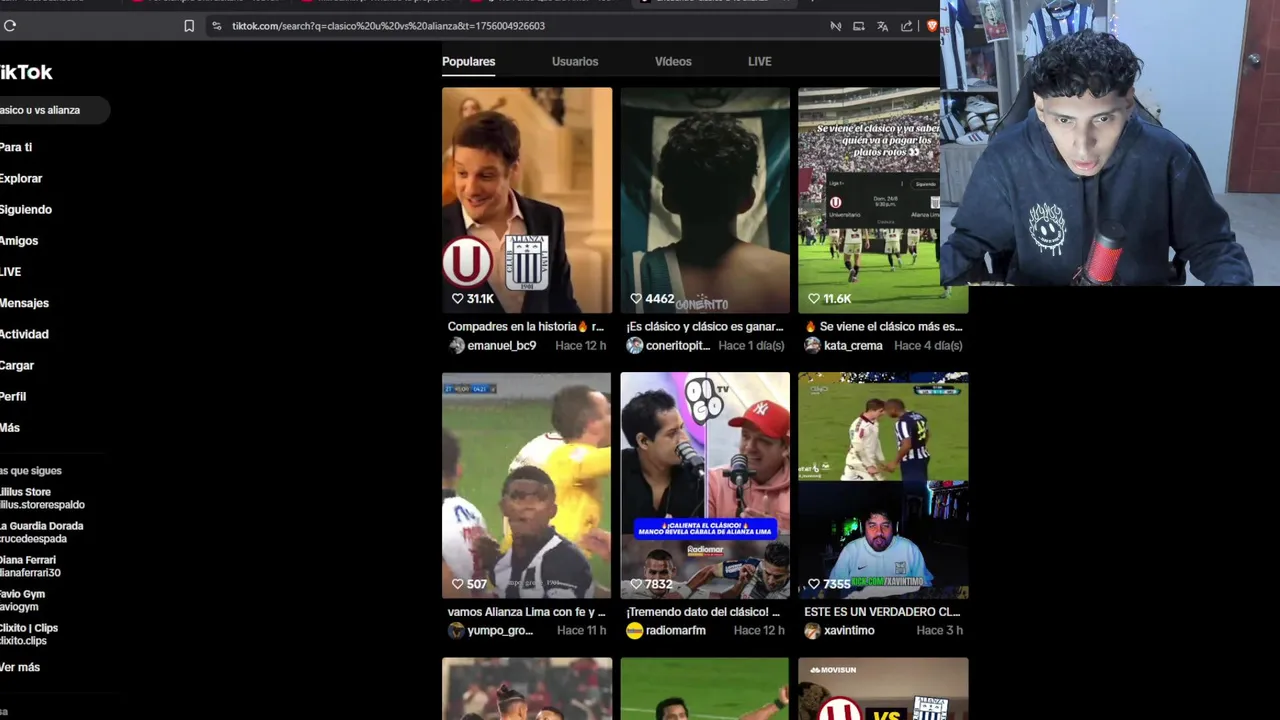Click the heart icon showing 7355 likes
Image resolution: width=1280 pixels, height=720 pixels.
pos(813,584)
